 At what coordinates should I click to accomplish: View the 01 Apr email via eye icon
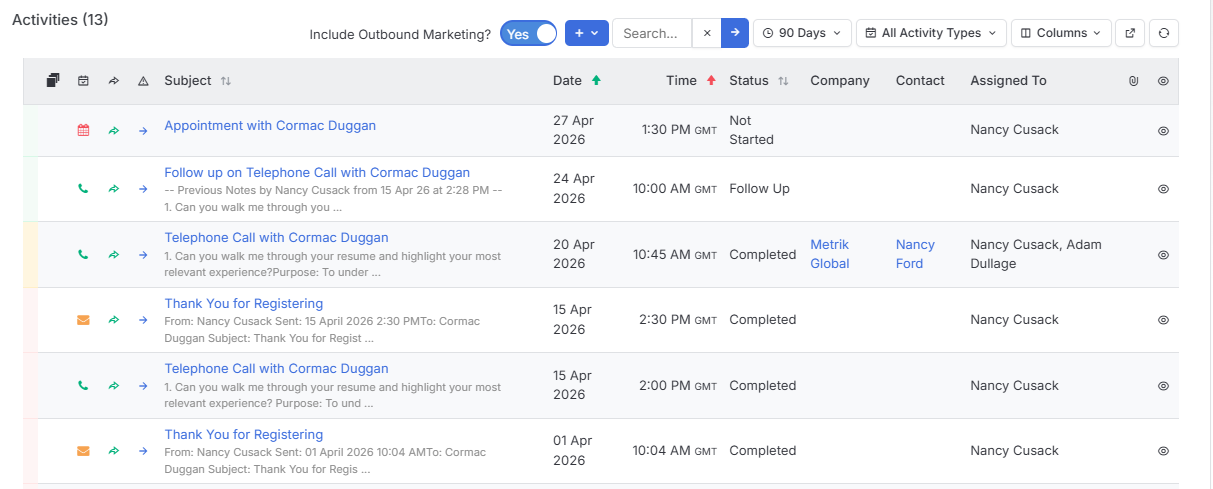point(1163,451)
